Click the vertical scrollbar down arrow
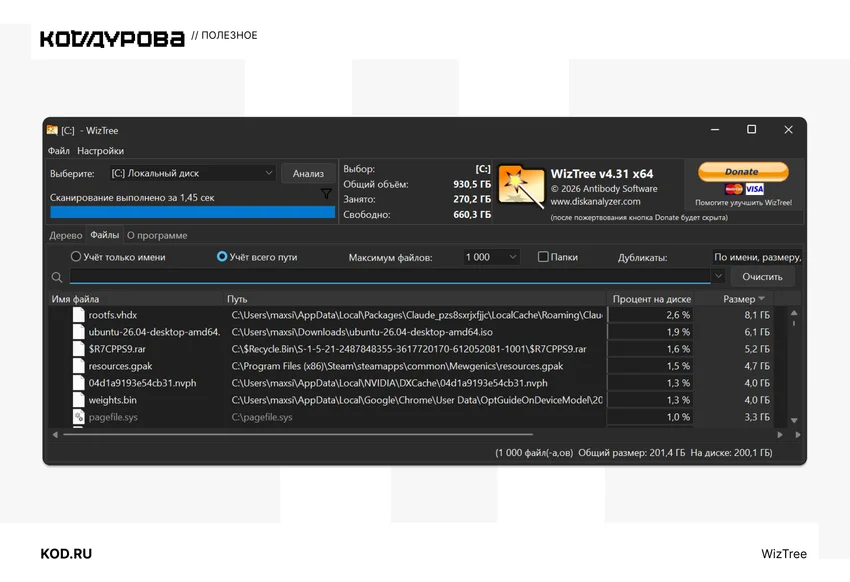This screenshot has width=850, height=582. pos(794,420)
